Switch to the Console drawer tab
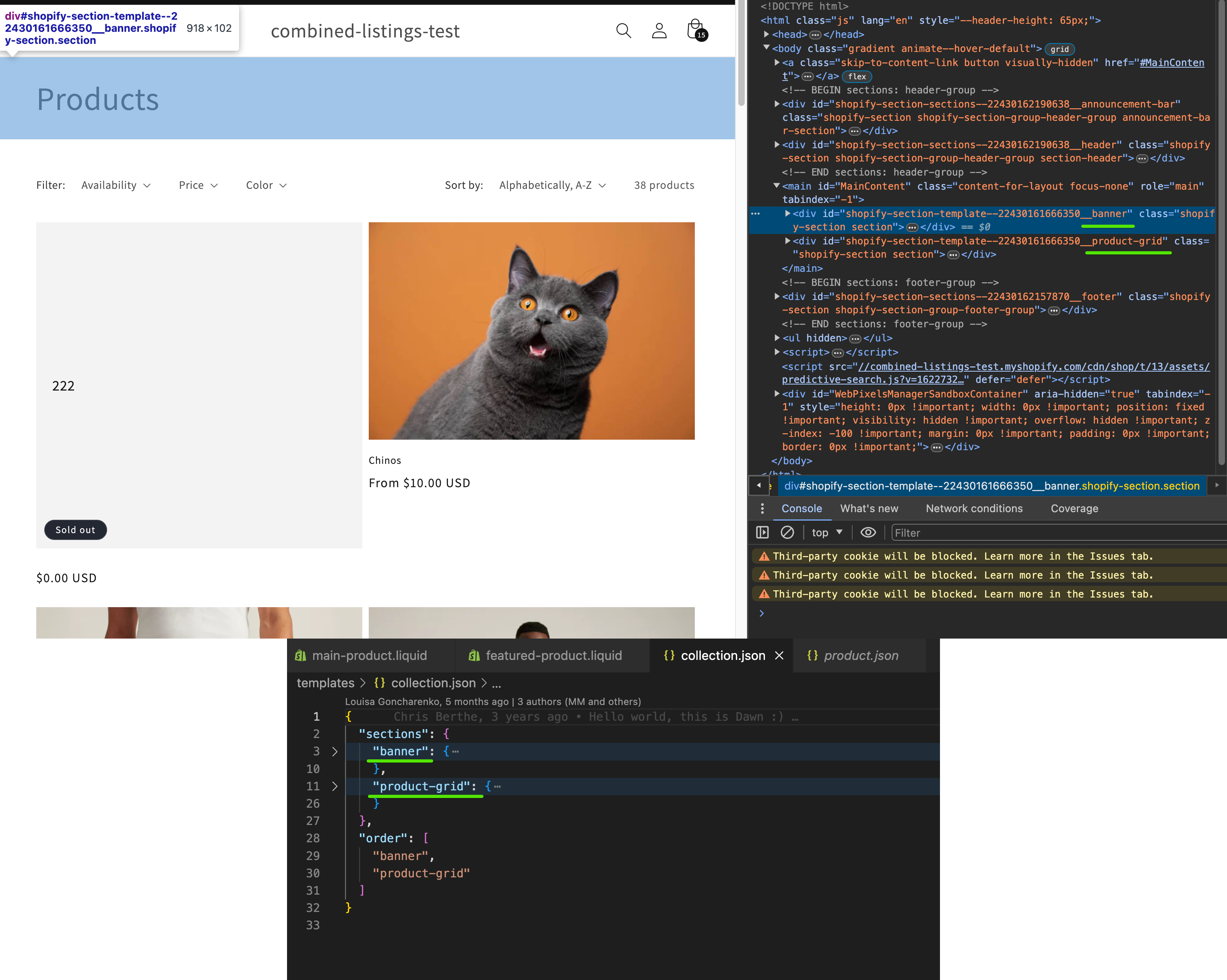The width and height of the screenshot is (1227, 980). (x=801, y=508)
